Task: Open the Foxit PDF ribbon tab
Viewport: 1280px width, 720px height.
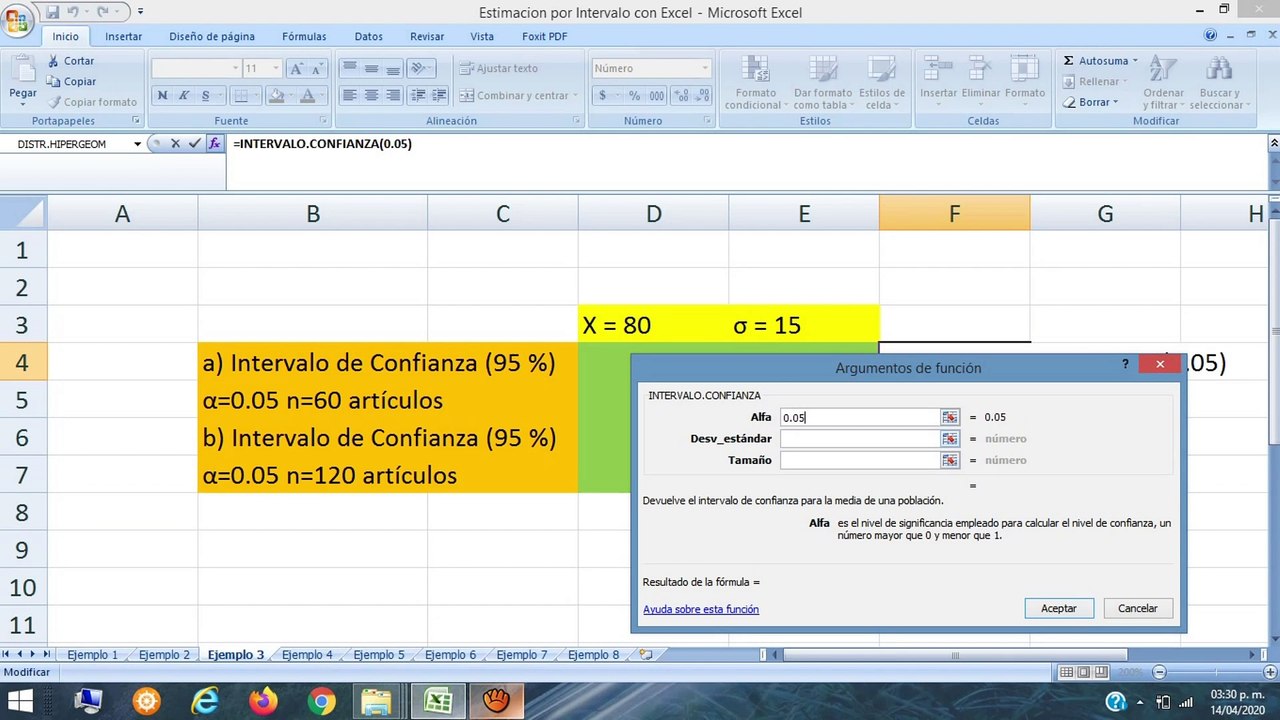Action: coord(544,36)
